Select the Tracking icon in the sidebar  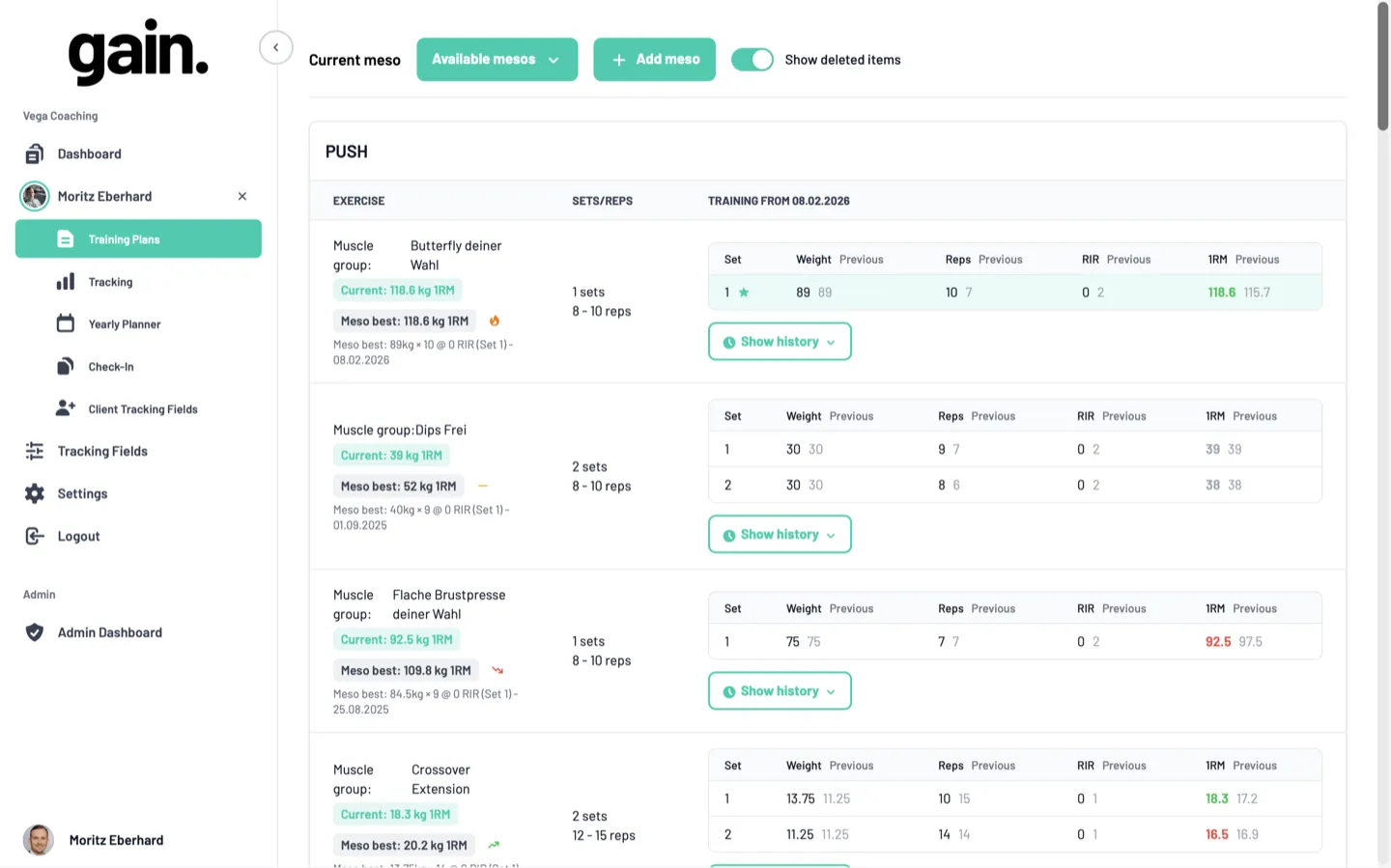(66, 281)
